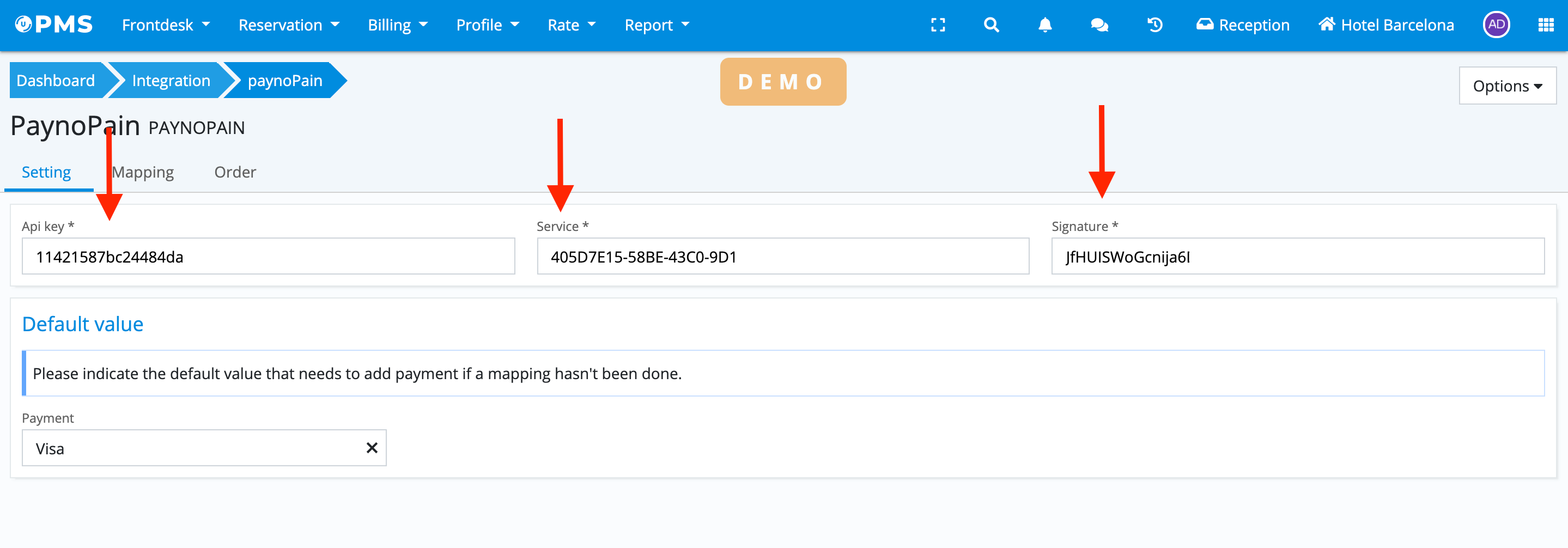
Task: Expand the Billing menu
Action: point(398,25)
